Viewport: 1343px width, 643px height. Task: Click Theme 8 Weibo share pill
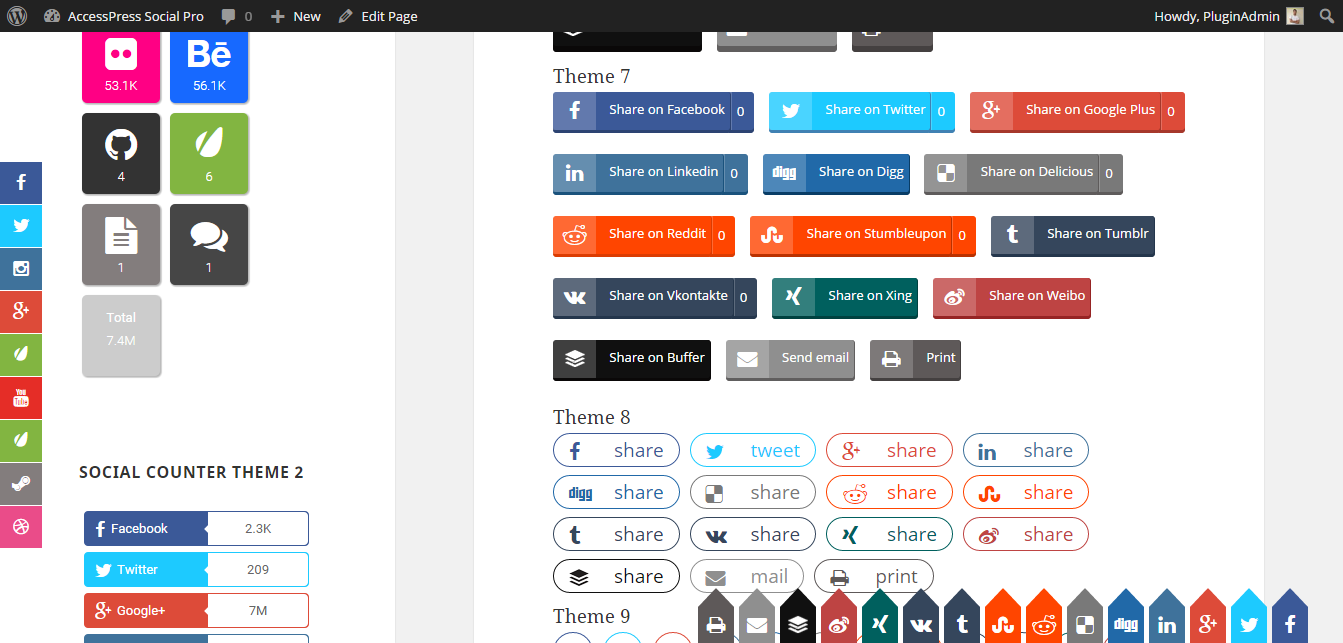click(1026, 534)
